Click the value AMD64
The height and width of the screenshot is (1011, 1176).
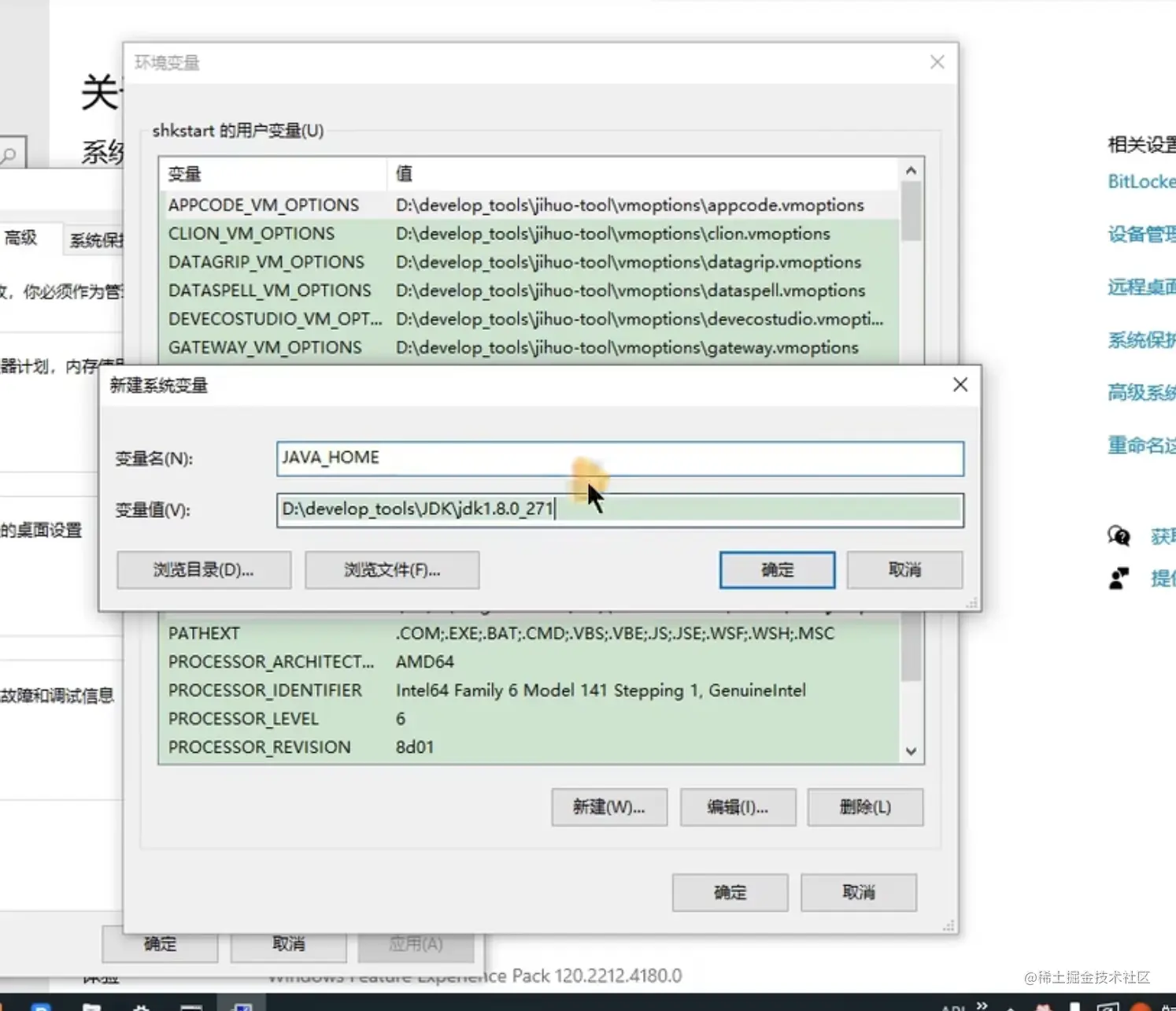(424, 661)
